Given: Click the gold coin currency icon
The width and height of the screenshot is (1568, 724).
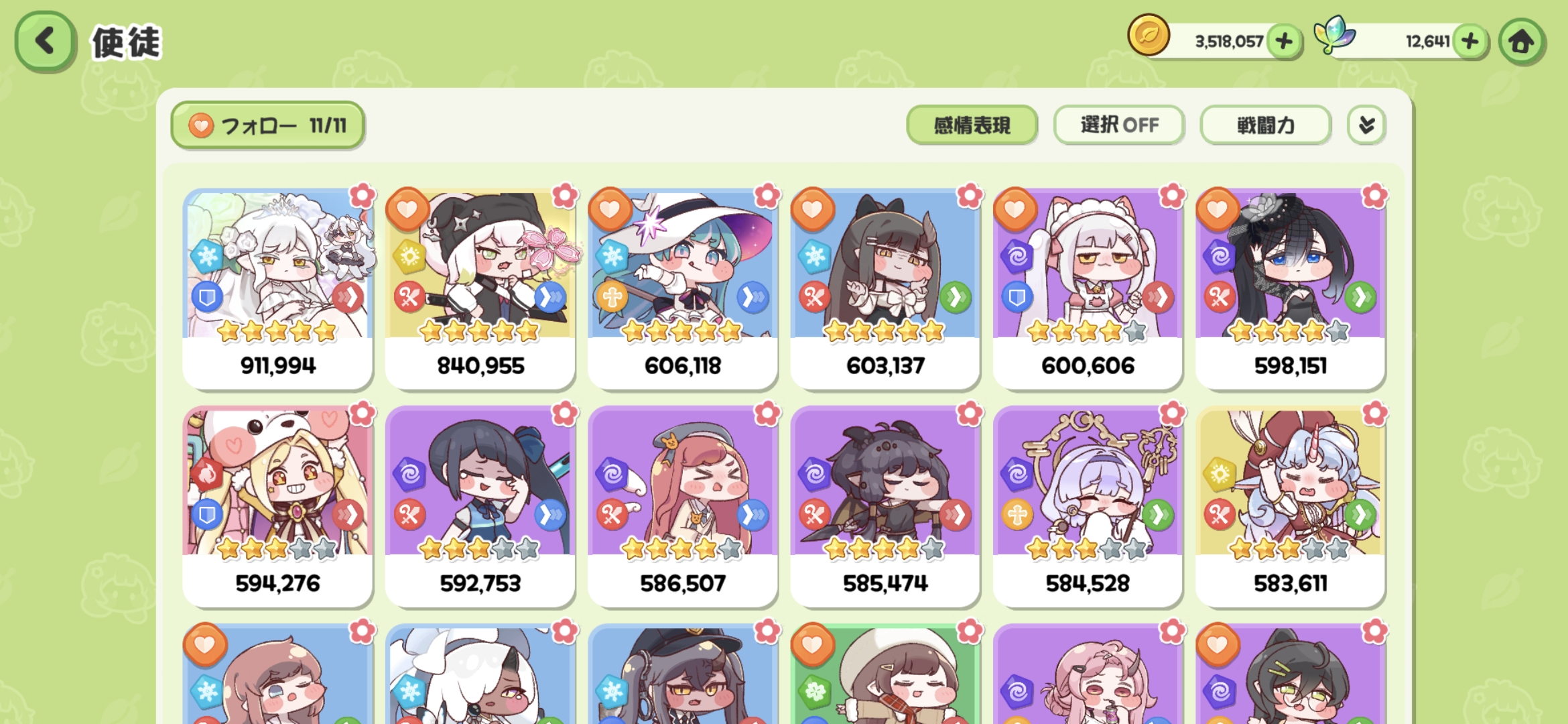Looking at the screenshot, I should [1149, 35].
